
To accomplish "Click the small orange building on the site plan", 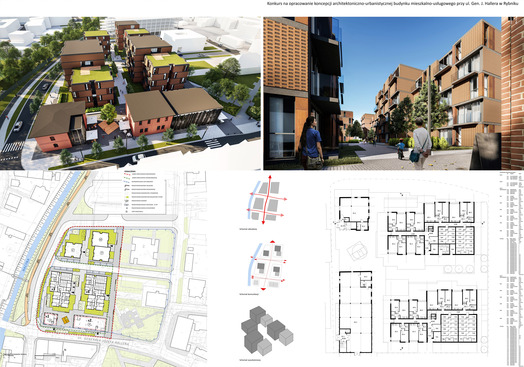I will tap(66, 320).
